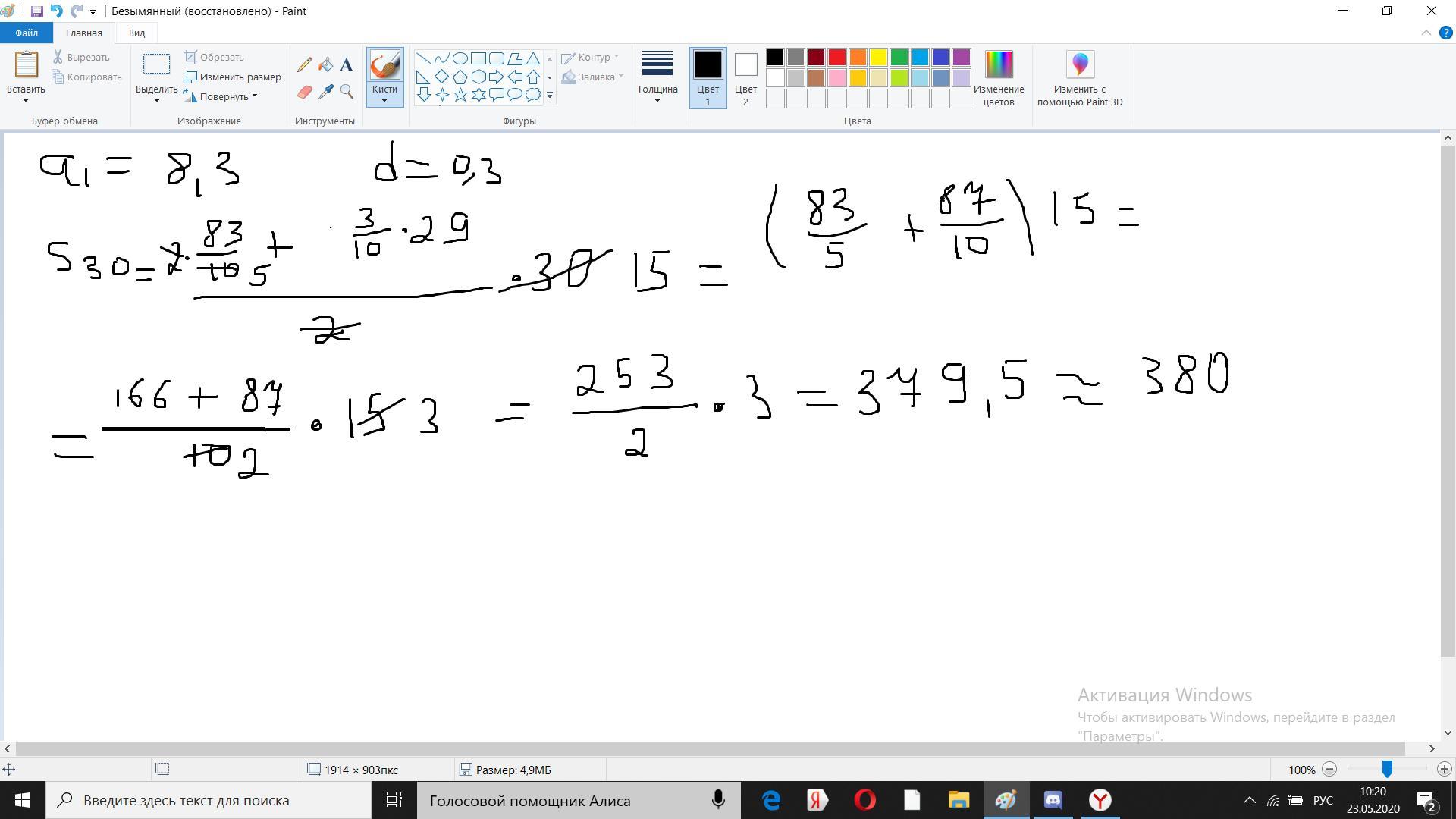
Task: Click the zoom out minus button
Action: [1329, 769]
